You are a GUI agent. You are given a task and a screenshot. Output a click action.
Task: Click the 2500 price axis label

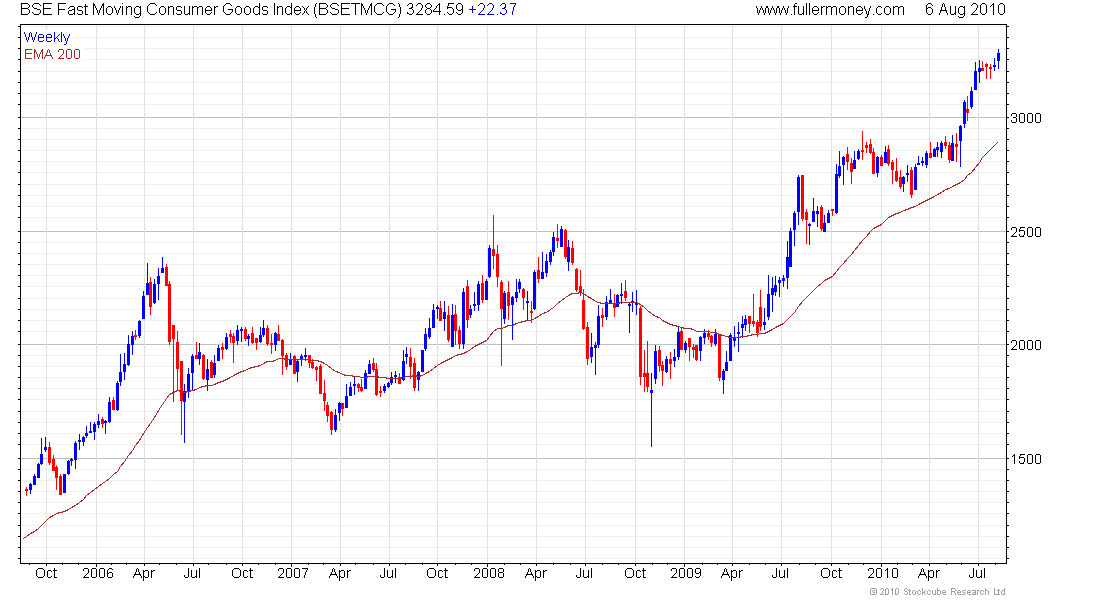[1026, 232]
